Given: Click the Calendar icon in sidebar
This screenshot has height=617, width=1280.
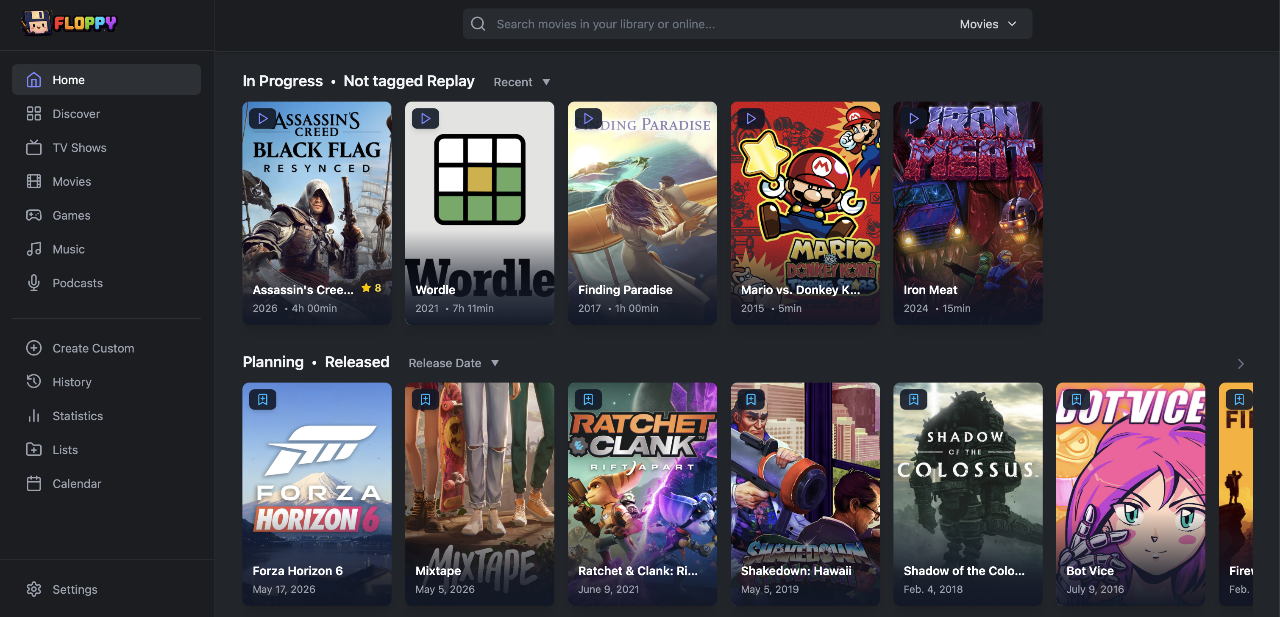Looking at the screenshot, I should 34,484.
